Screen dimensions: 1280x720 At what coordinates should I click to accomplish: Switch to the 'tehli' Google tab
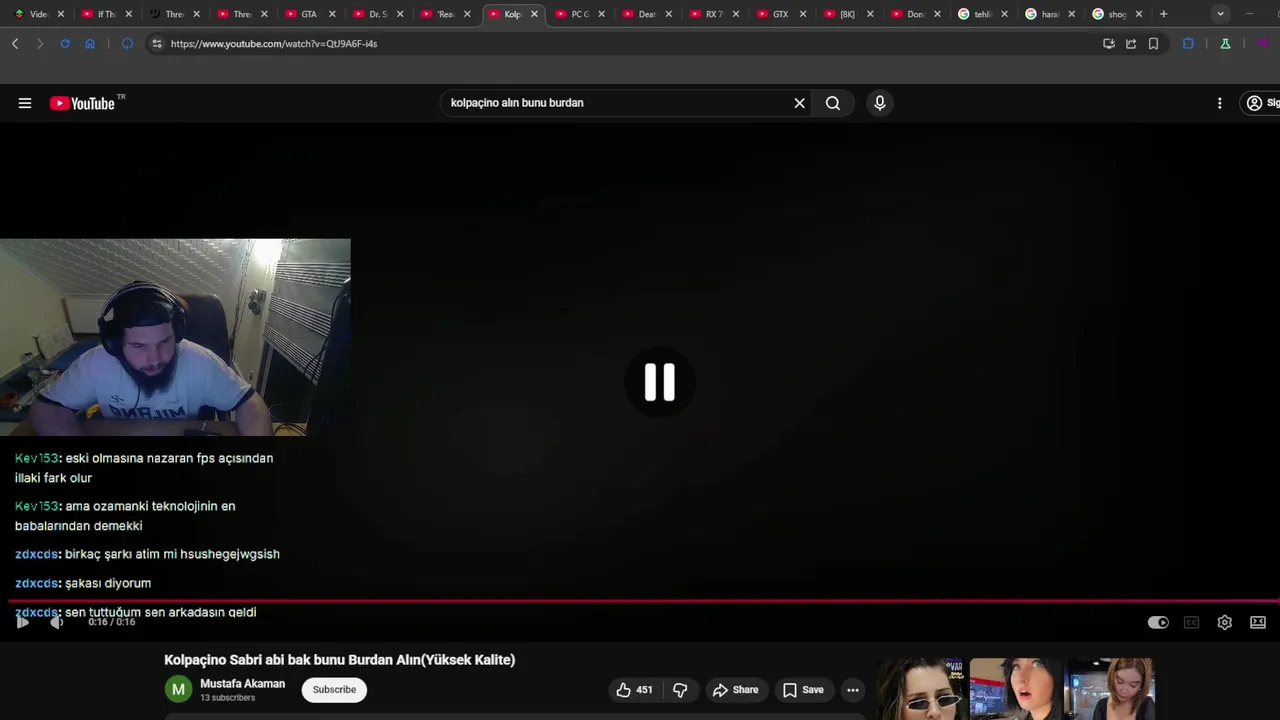coord(982,14)
